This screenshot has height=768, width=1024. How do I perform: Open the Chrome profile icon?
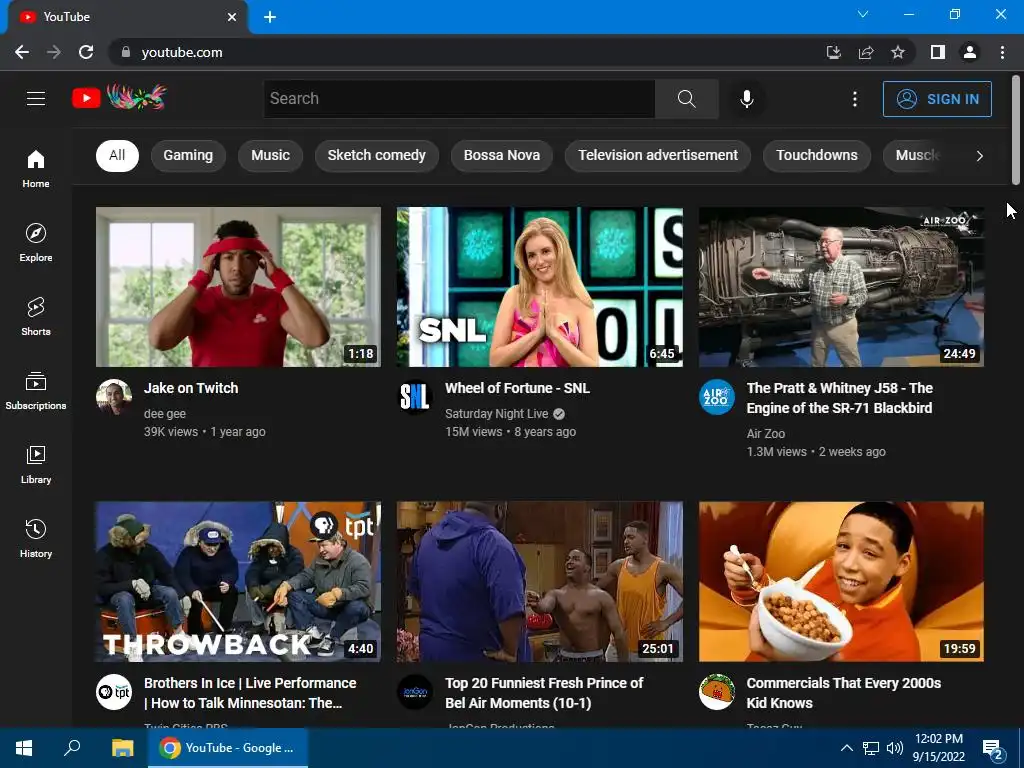(970, 52)
